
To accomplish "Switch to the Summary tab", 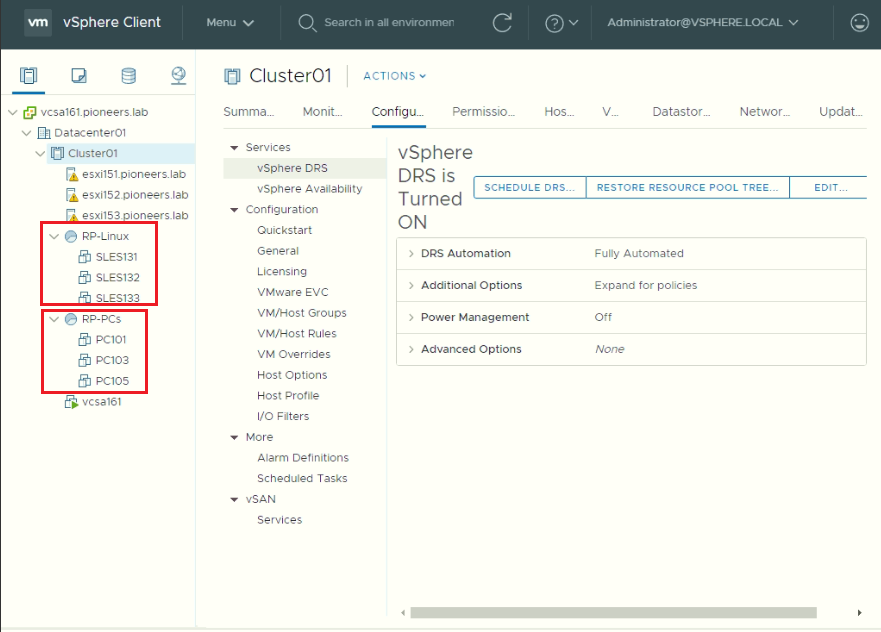I will [x=248, y=112].
